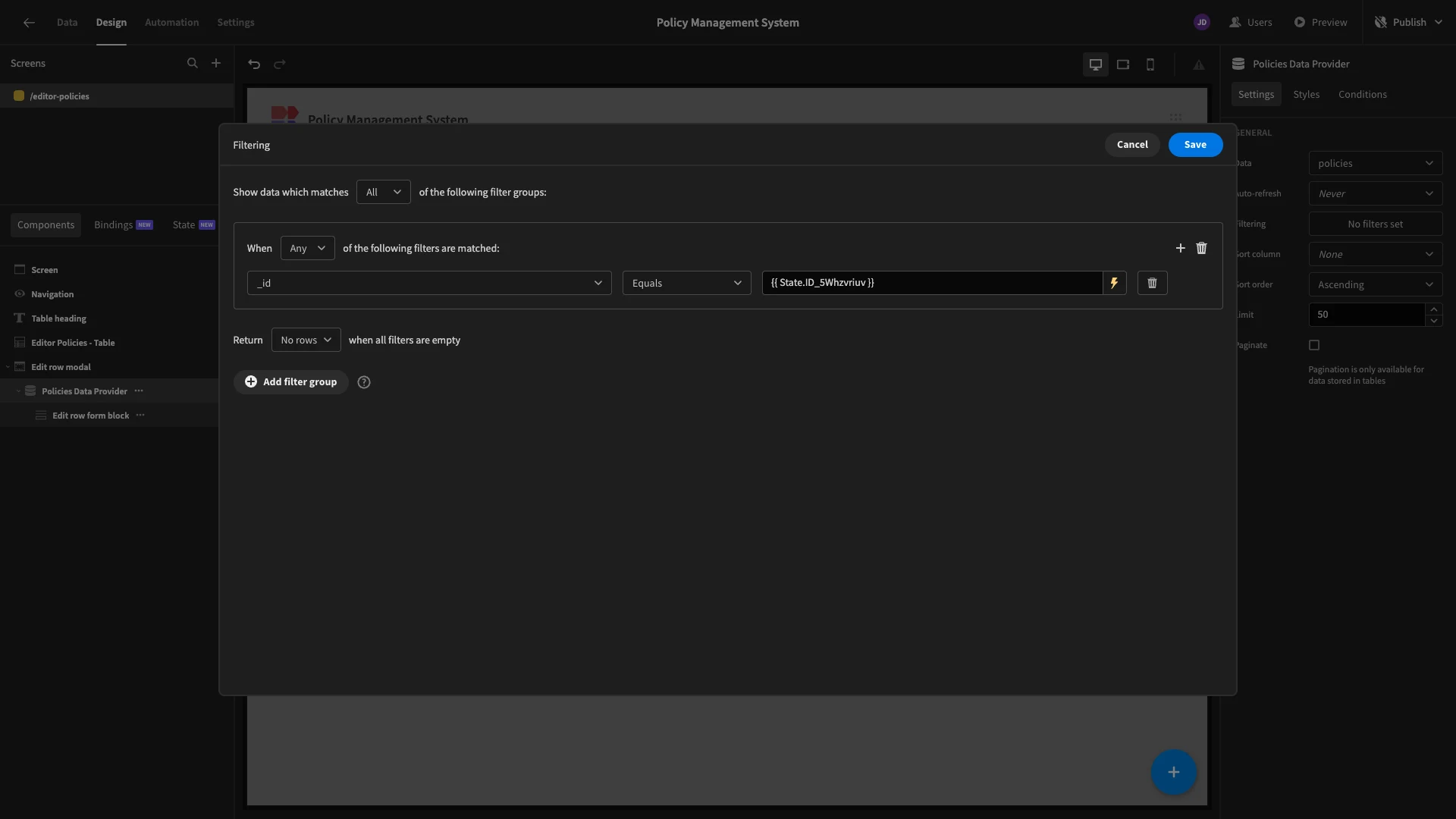Add a filter to this group
Screen dimensions: 1456x819
1180,248
